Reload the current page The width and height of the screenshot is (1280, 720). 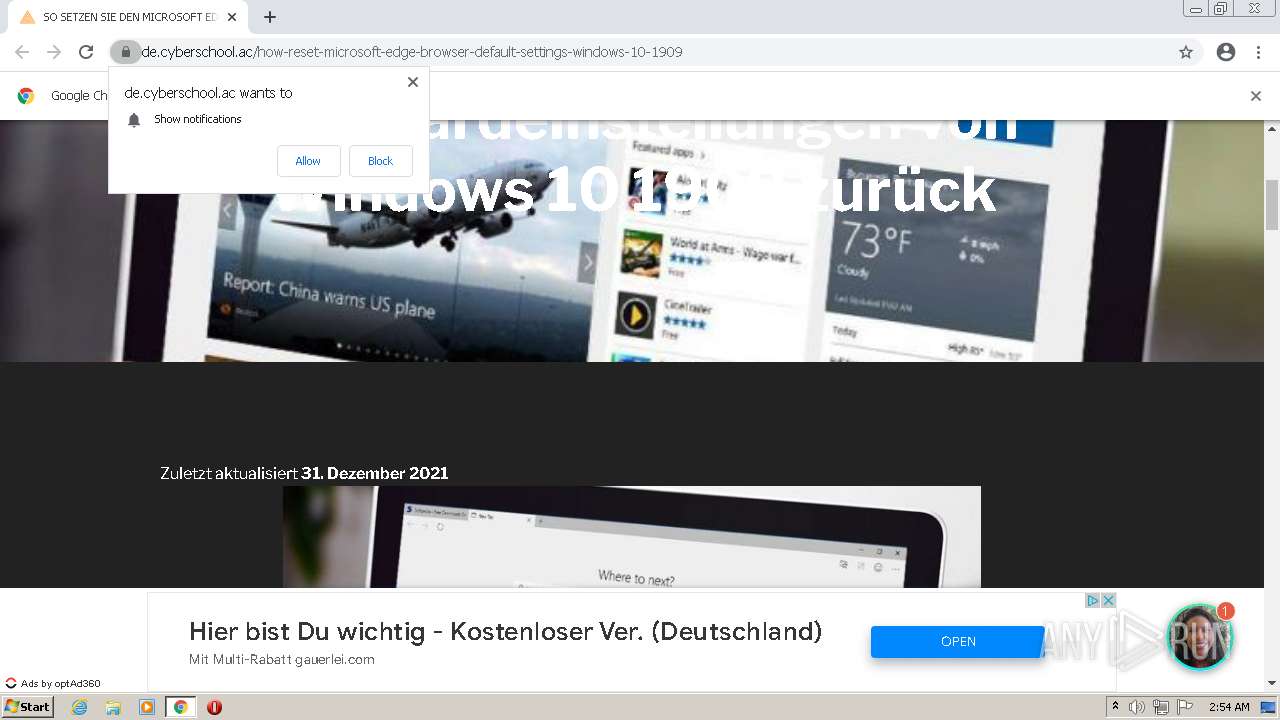pos(86,52)
